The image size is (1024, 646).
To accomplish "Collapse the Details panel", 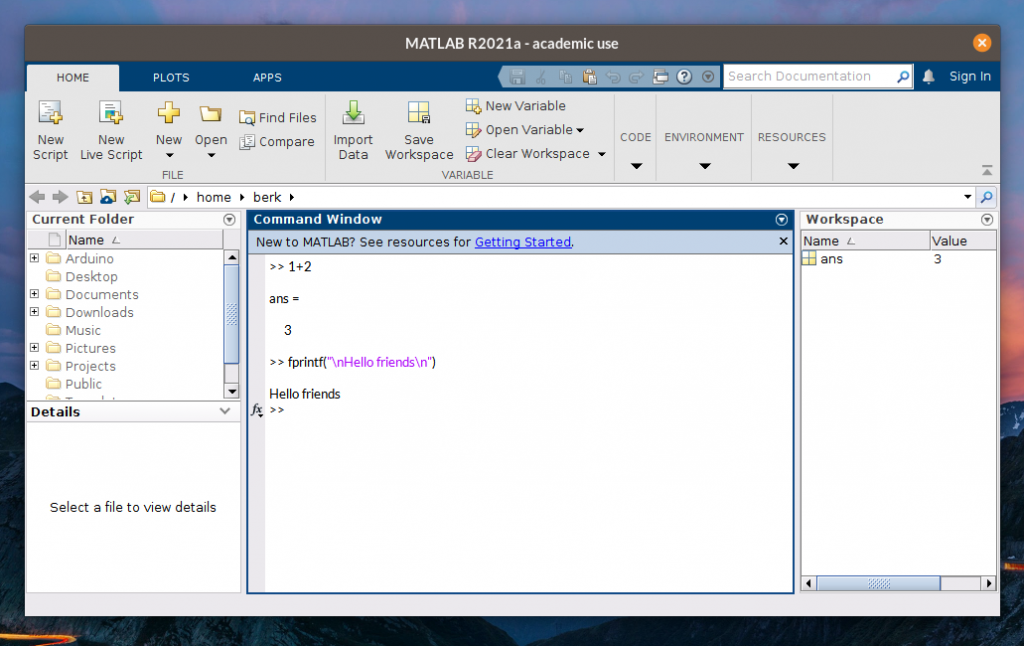I will tap(227, 410).
